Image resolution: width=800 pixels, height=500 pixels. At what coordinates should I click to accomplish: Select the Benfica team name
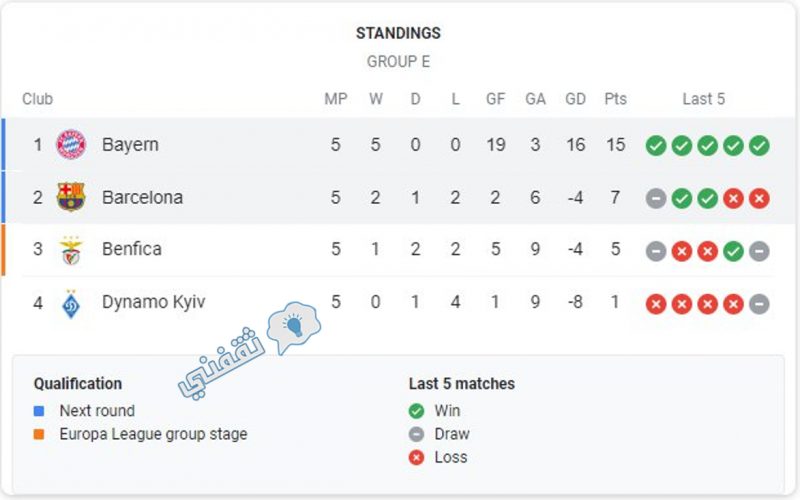pos(132,249)
